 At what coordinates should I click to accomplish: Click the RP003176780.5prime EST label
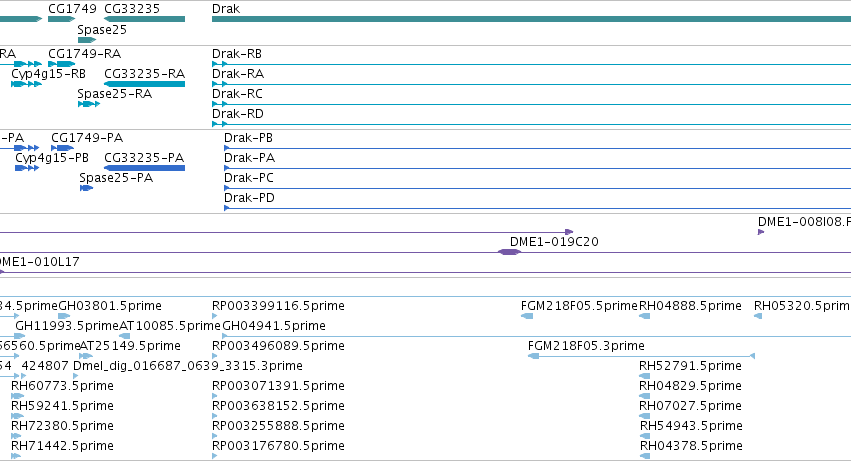point(278,447)
